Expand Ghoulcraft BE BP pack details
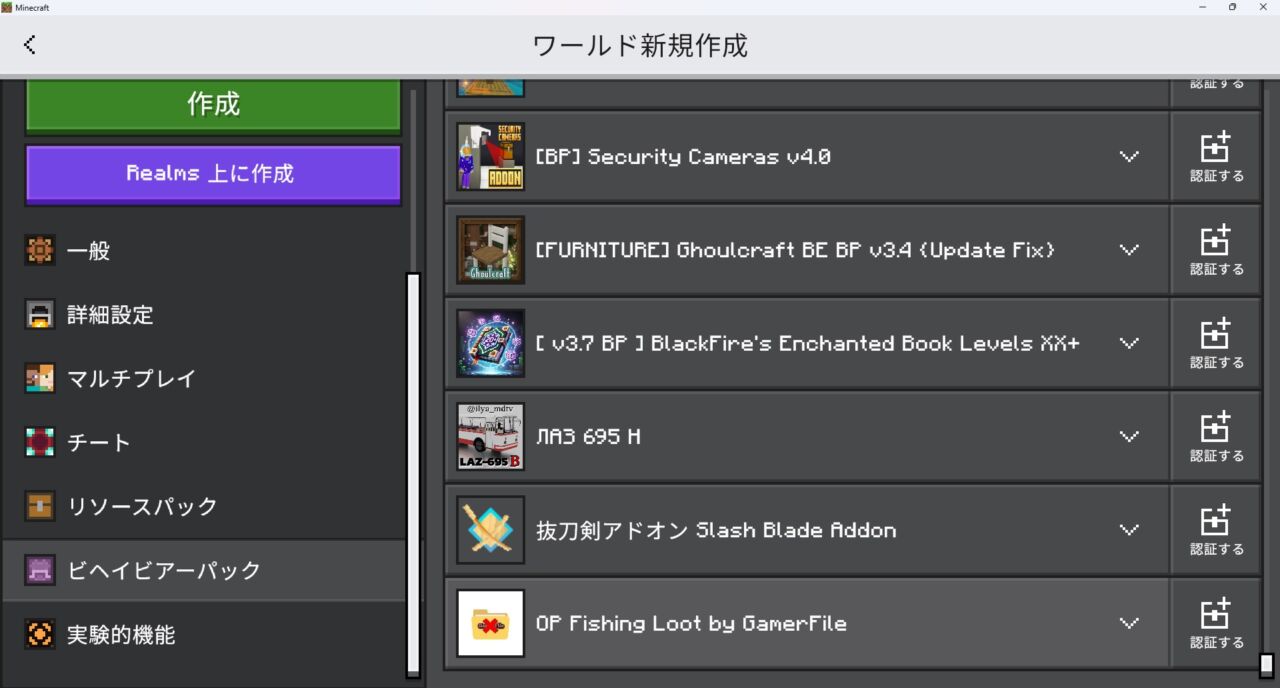The height and width of the screenshot is (688, 1280). 1129,250
